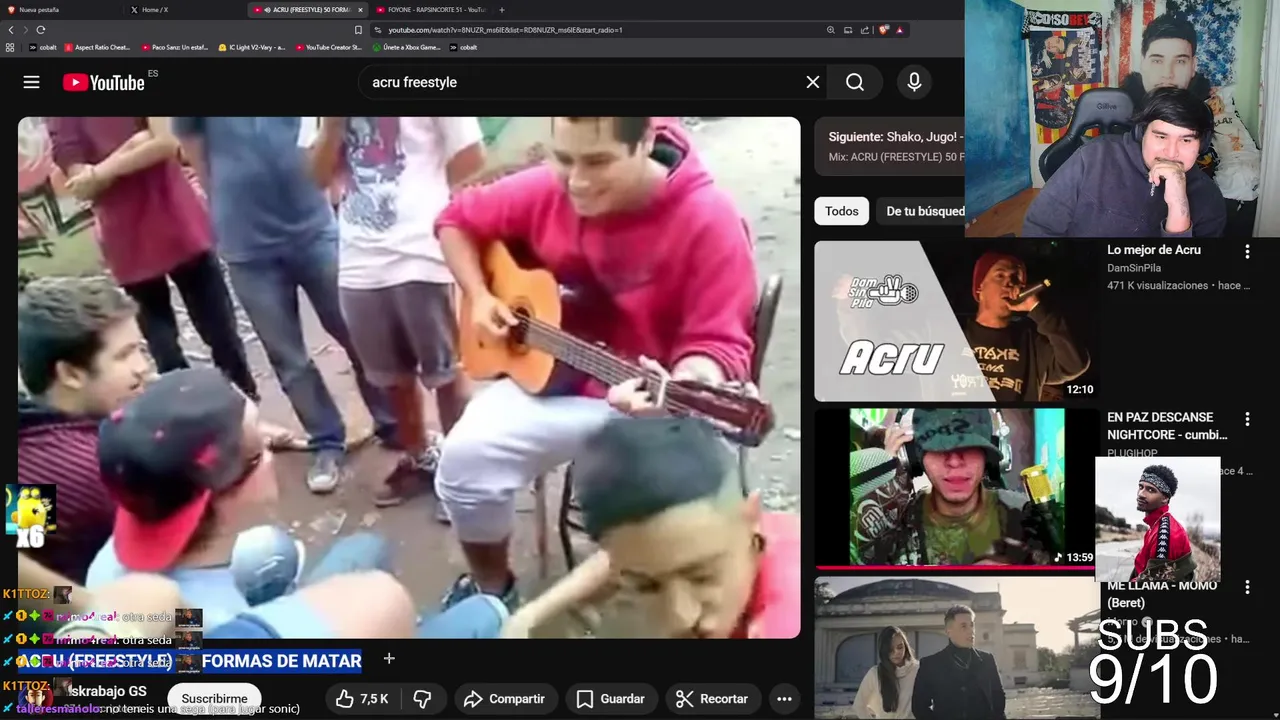Like the video showing 7,5 K
Image resolution: width=1280 pixels, height=720 pixels.
(x=362, y=699)
